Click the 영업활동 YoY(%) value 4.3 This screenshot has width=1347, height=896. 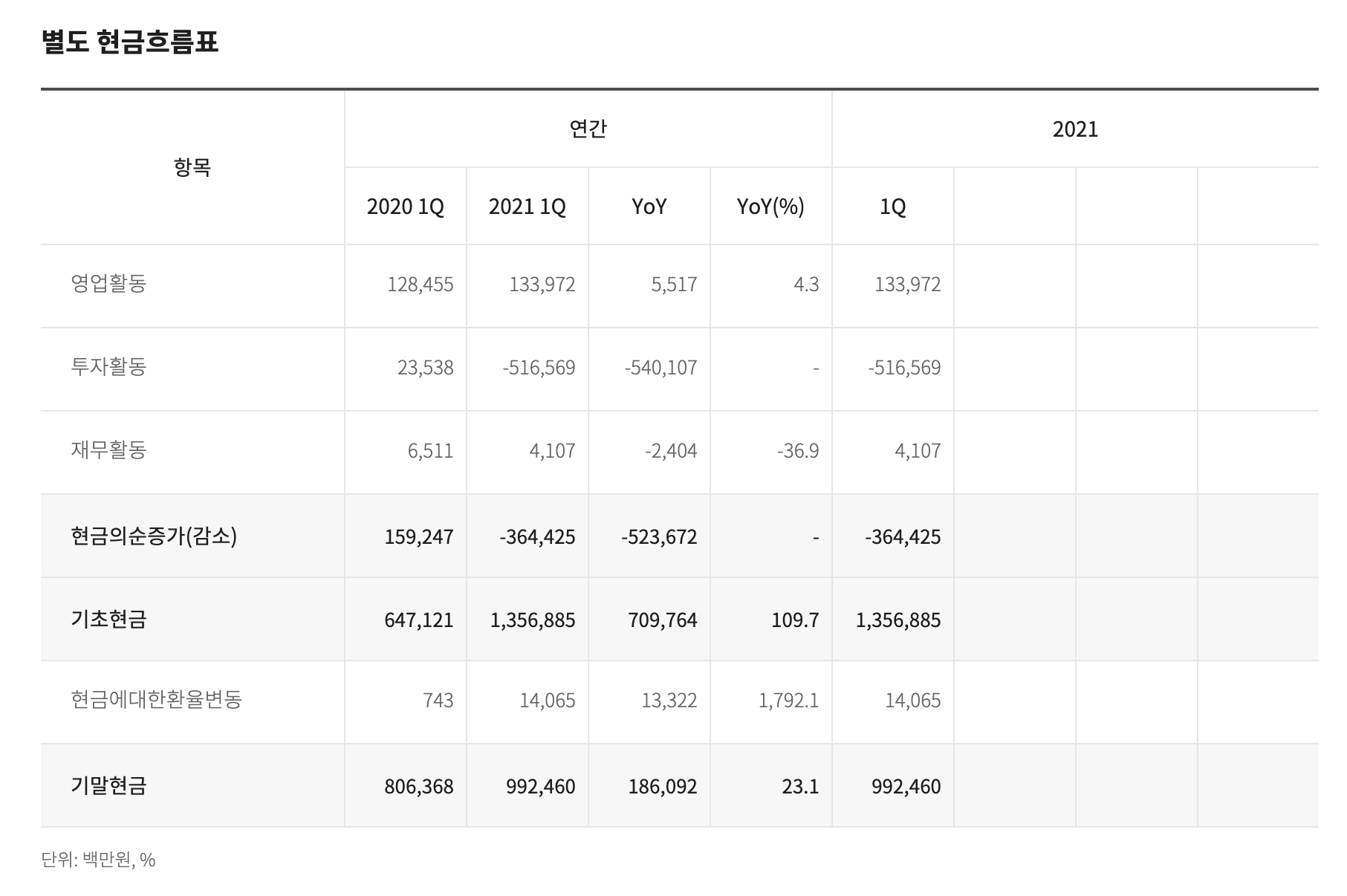click(x=806, y=285)
